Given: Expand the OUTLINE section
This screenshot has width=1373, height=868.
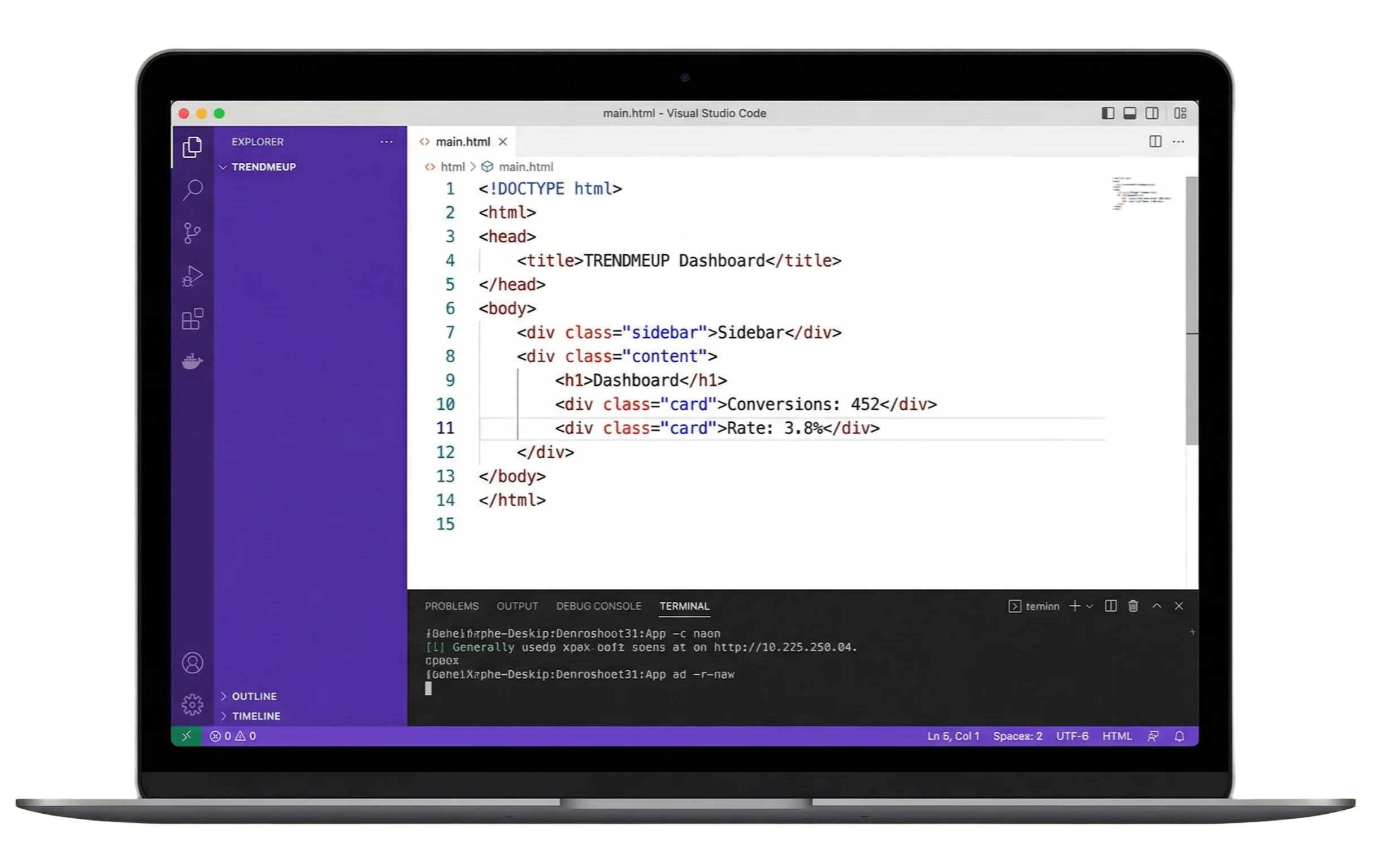Looking at the screenshot, I should click(x=254, y=696).
